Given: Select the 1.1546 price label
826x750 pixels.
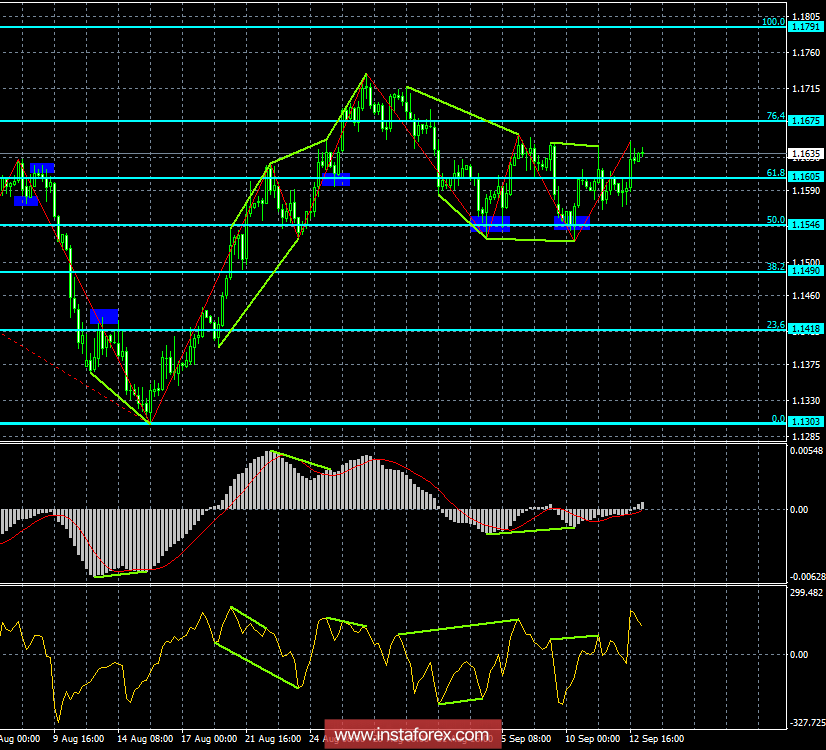Looking at the screenshot, I should 805,225.
